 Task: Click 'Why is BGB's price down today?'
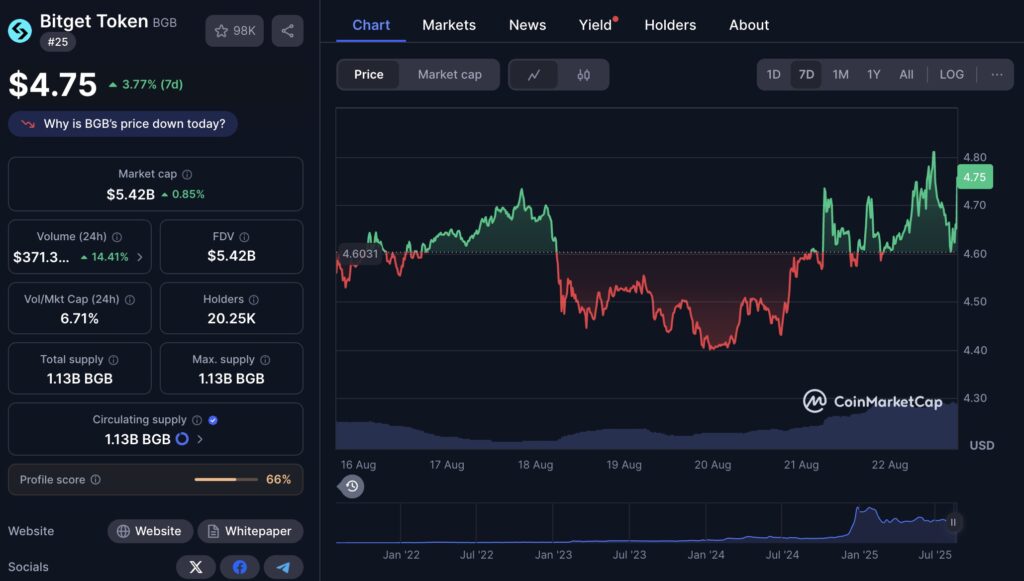coord(123,123)
